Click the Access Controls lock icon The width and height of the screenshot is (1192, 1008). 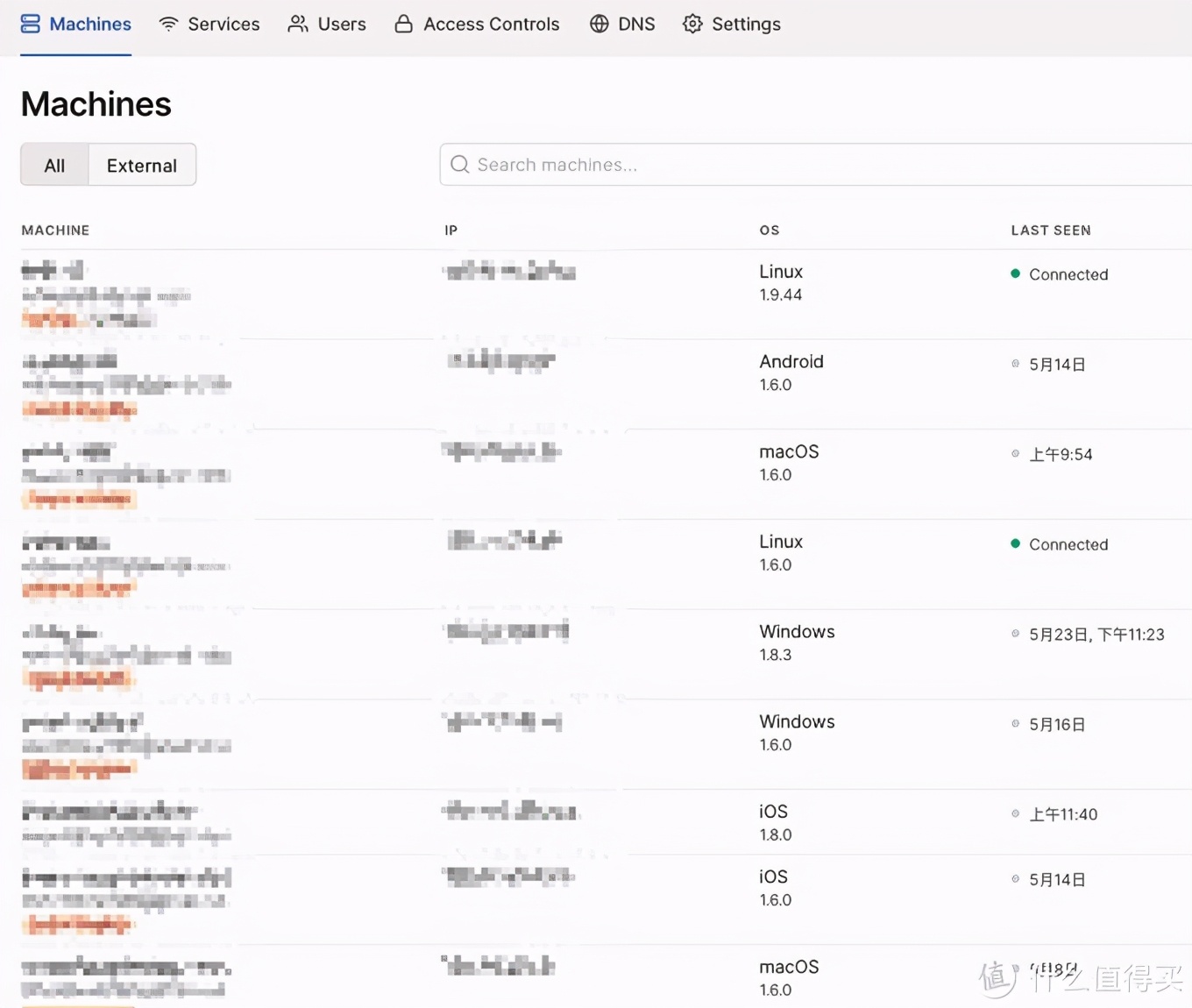coord(403,24)
